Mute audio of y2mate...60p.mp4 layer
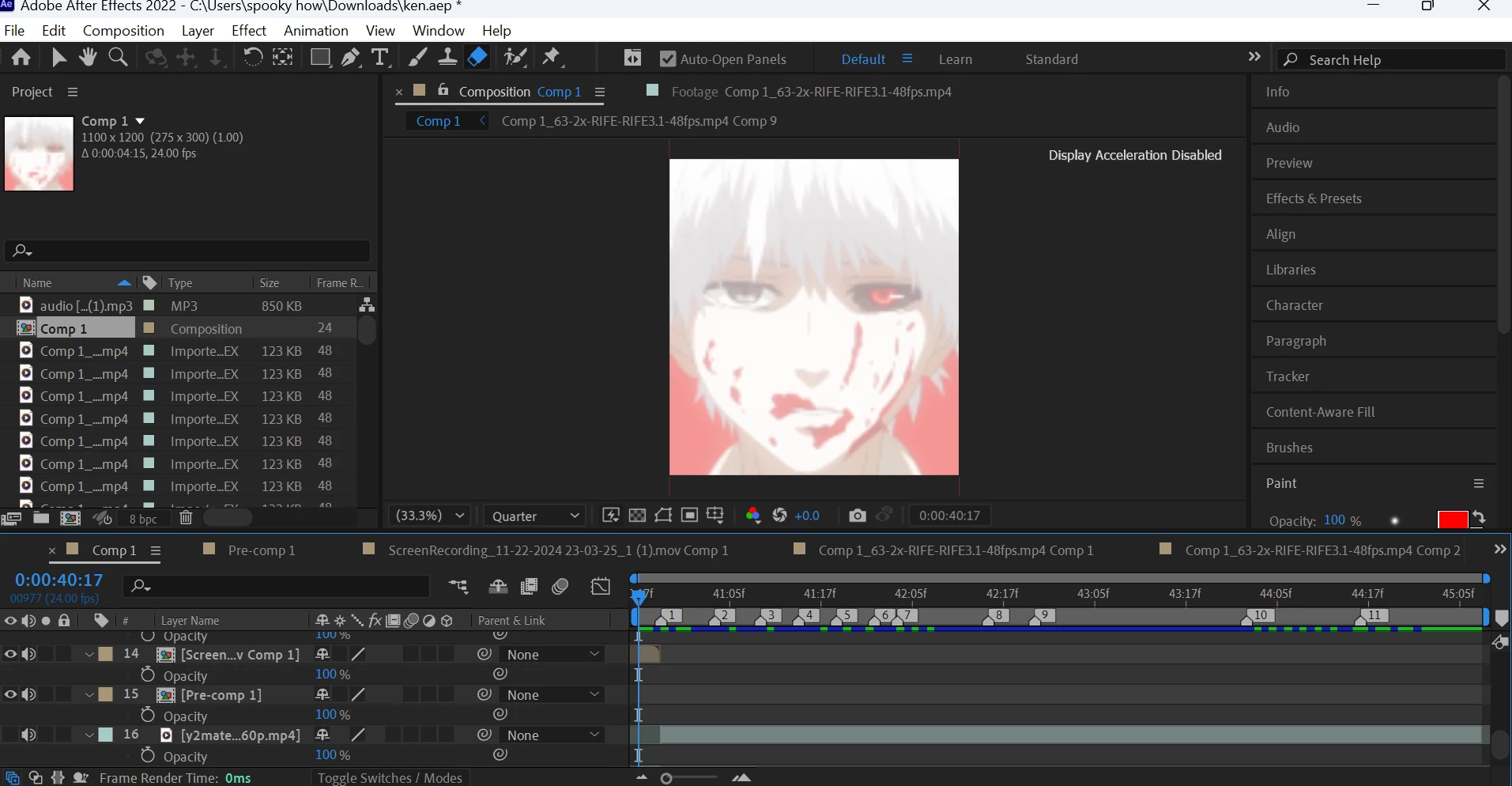 point(28,735)
